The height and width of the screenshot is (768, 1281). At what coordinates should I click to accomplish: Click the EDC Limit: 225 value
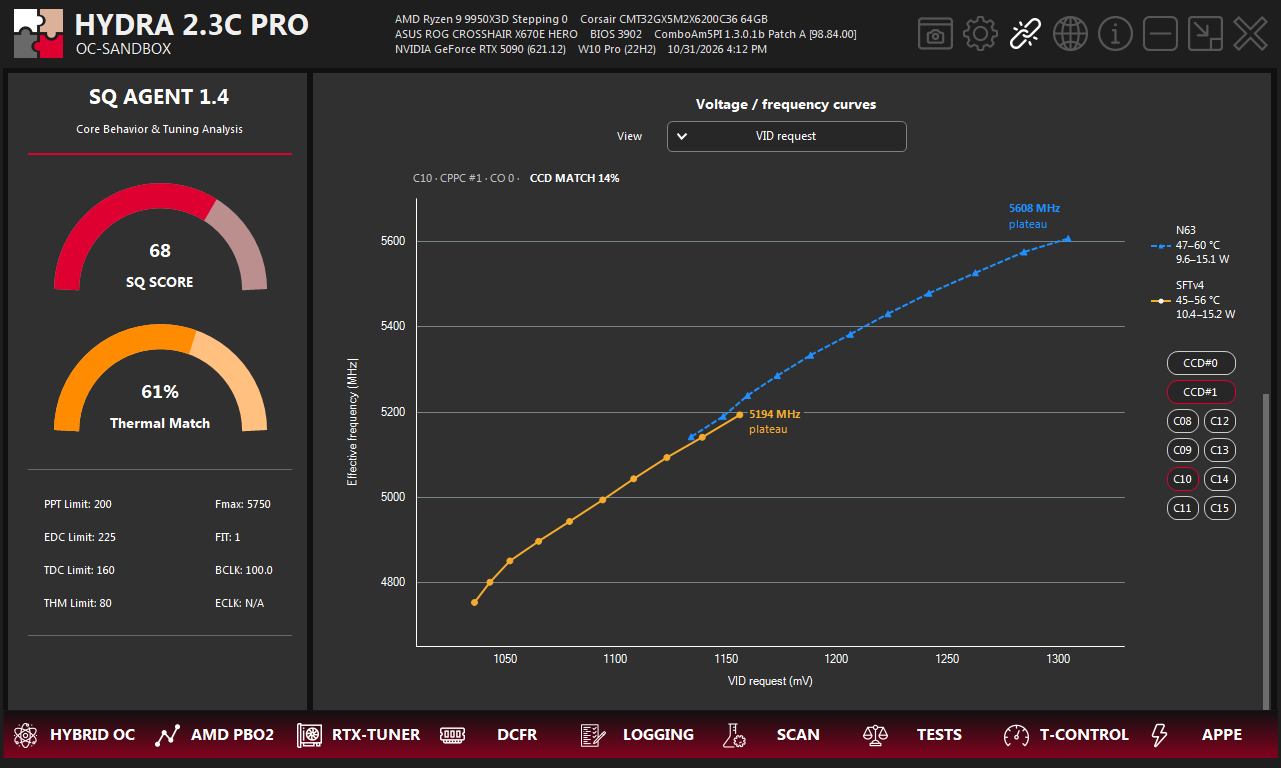[80, 537]
